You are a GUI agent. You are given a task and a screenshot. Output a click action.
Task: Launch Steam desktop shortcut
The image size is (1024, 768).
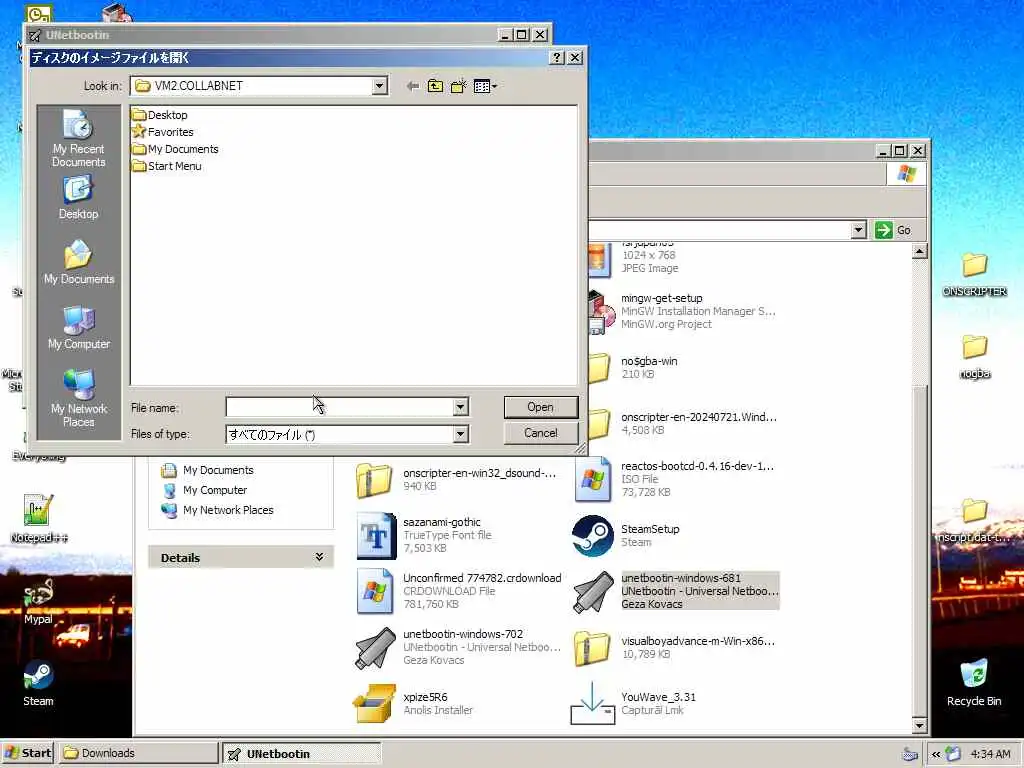(x=38, y=683)
